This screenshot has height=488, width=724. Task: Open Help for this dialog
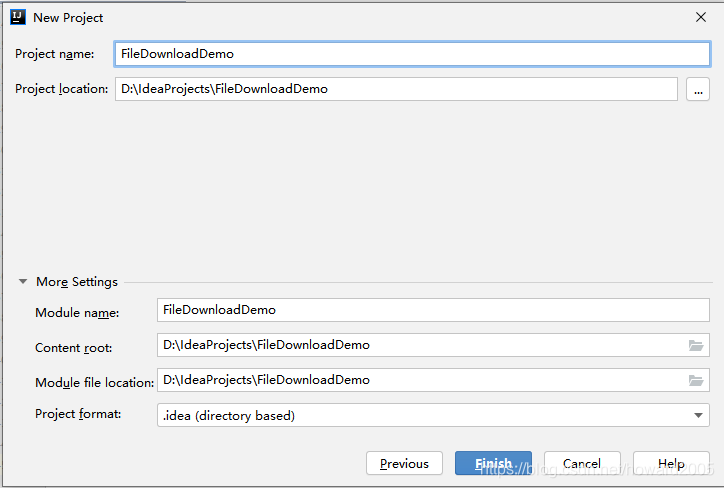coord(671,463)
